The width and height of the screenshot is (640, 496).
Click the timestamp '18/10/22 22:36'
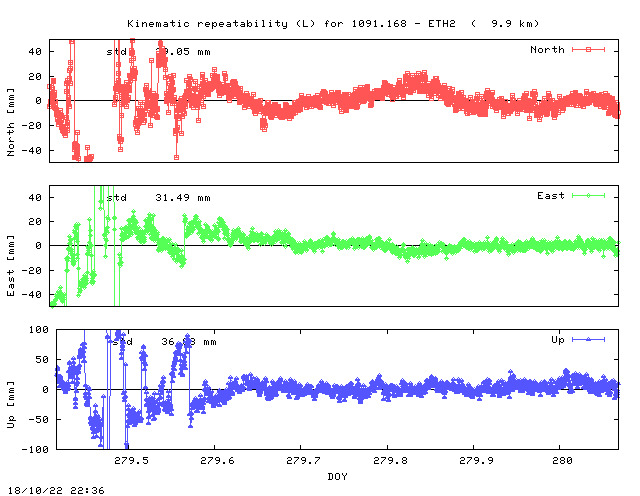click(56, 490)
